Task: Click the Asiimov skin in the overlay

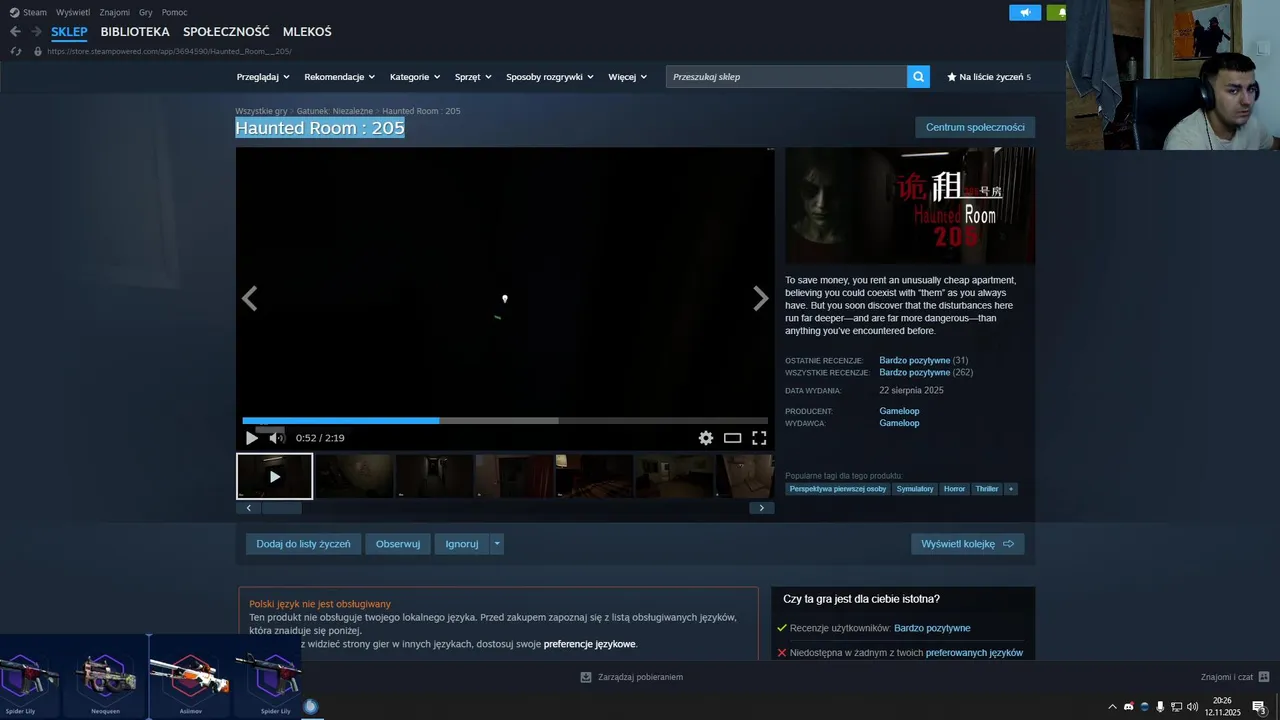Action: pos(190,677)
